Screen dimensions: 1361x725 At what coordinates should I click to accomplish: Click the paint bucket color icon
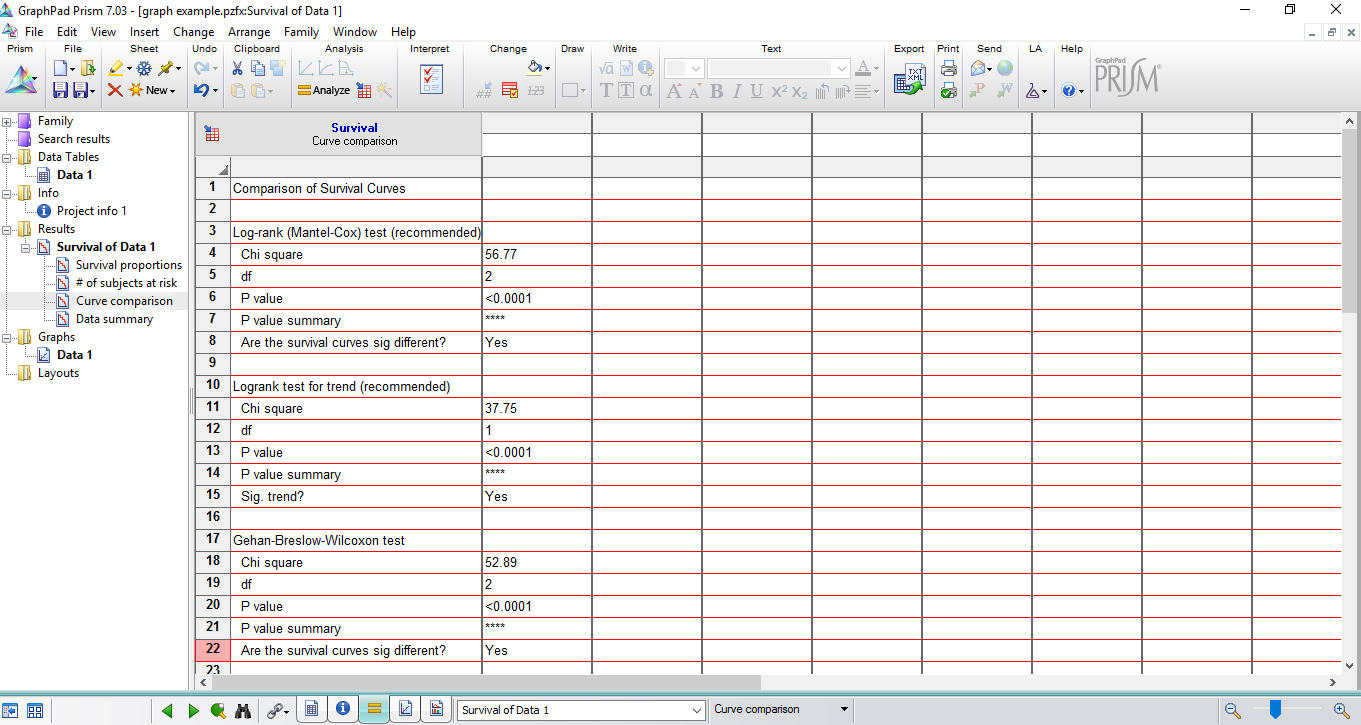[535, 68]
